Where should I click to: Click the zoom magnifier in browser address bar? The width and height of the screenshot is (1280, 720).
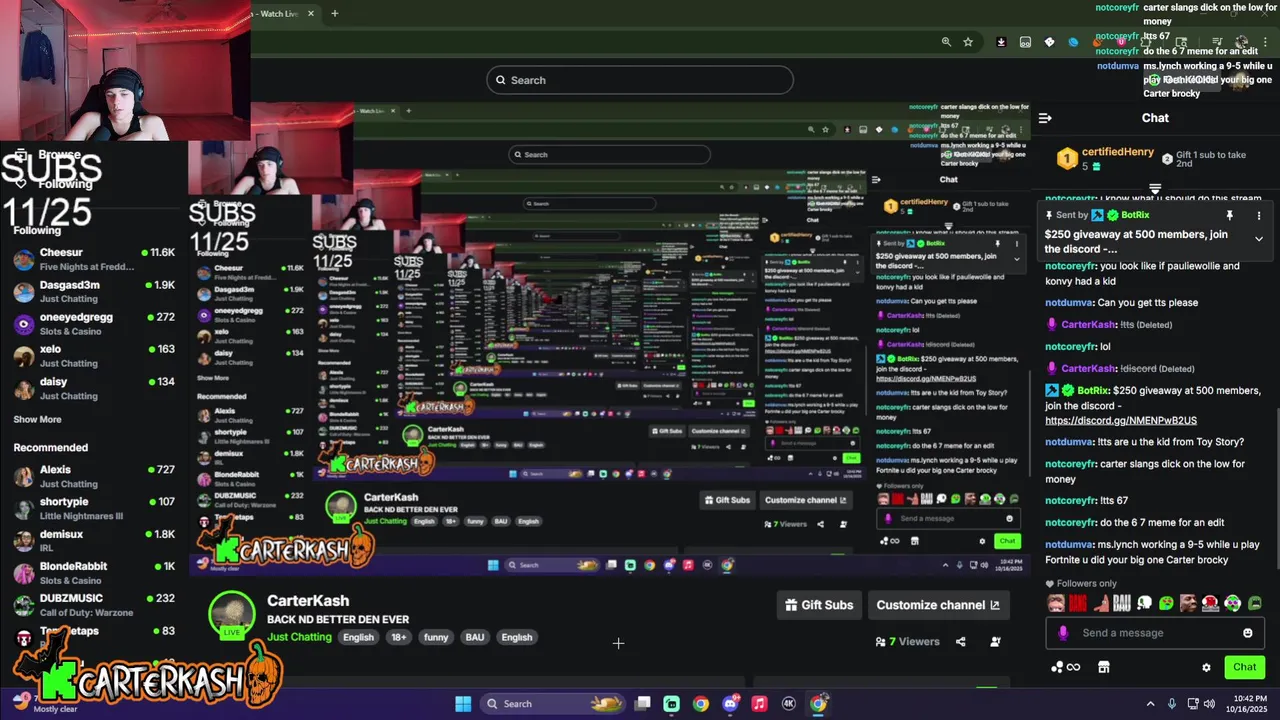click(x=946, y=42)
